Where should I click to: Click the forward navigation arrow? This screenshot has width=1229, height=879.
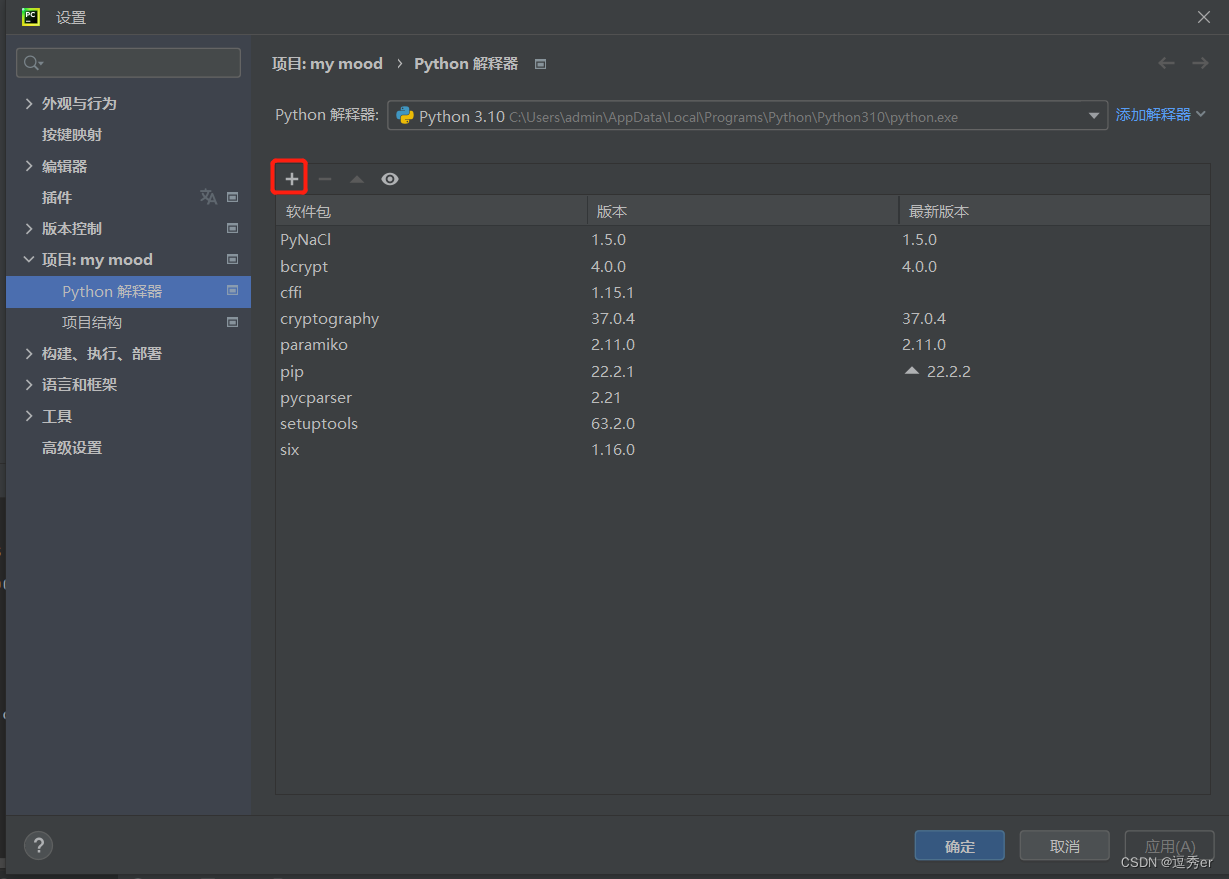point(1200,63)
